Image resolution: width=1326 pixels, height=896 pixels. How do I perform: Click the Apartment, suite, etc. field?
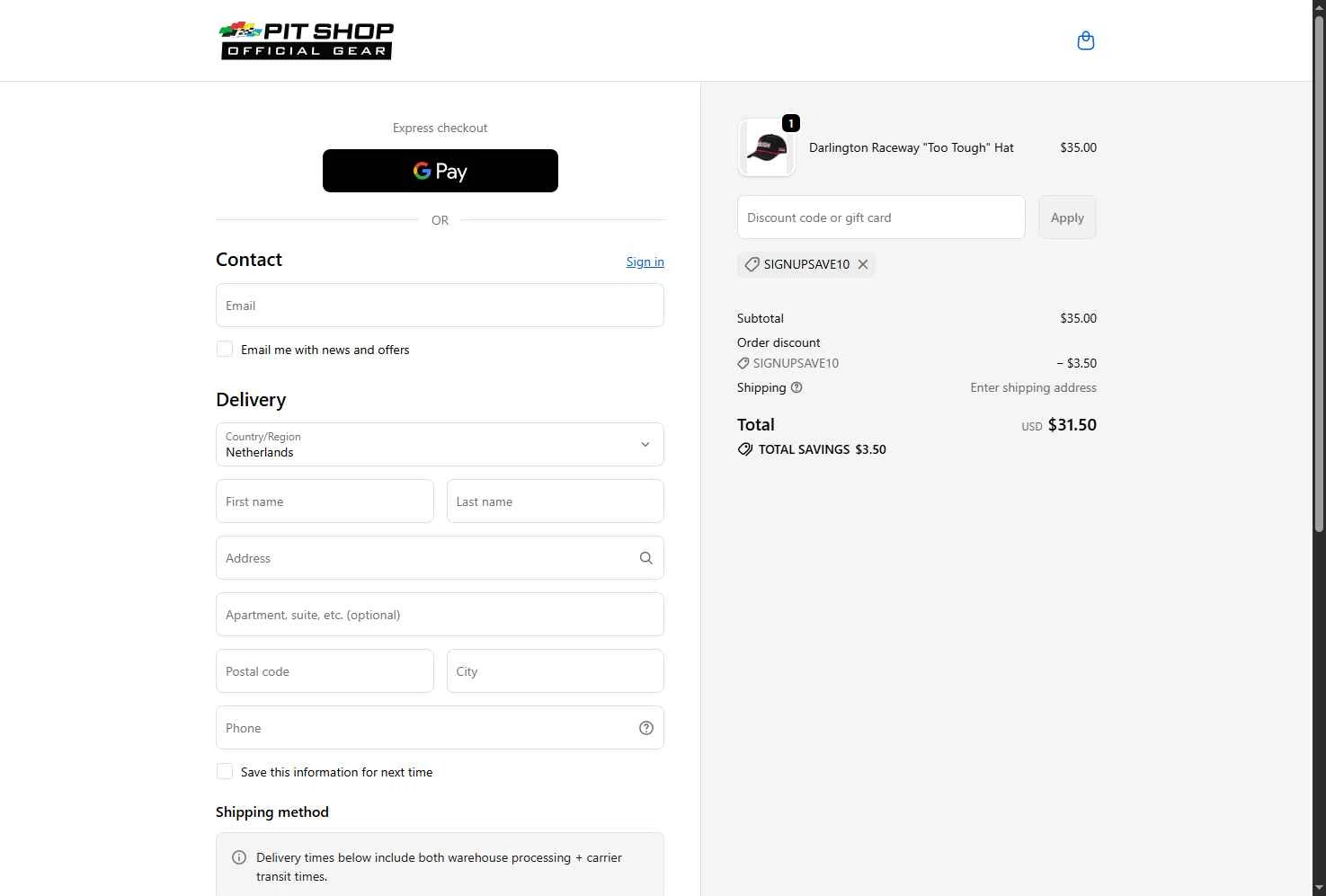(440, 615)
